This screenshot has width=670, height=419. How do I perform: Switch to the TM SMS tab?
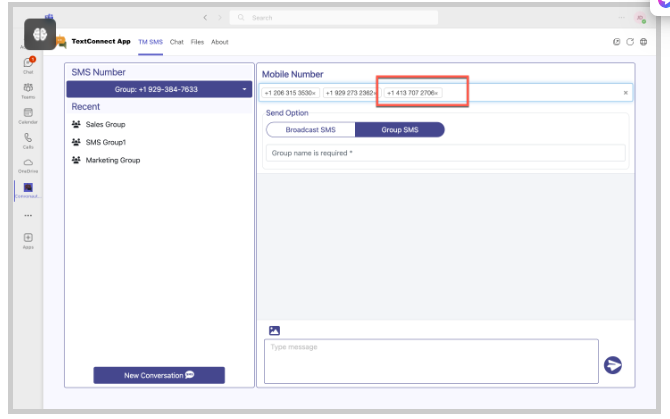[150, 42]
